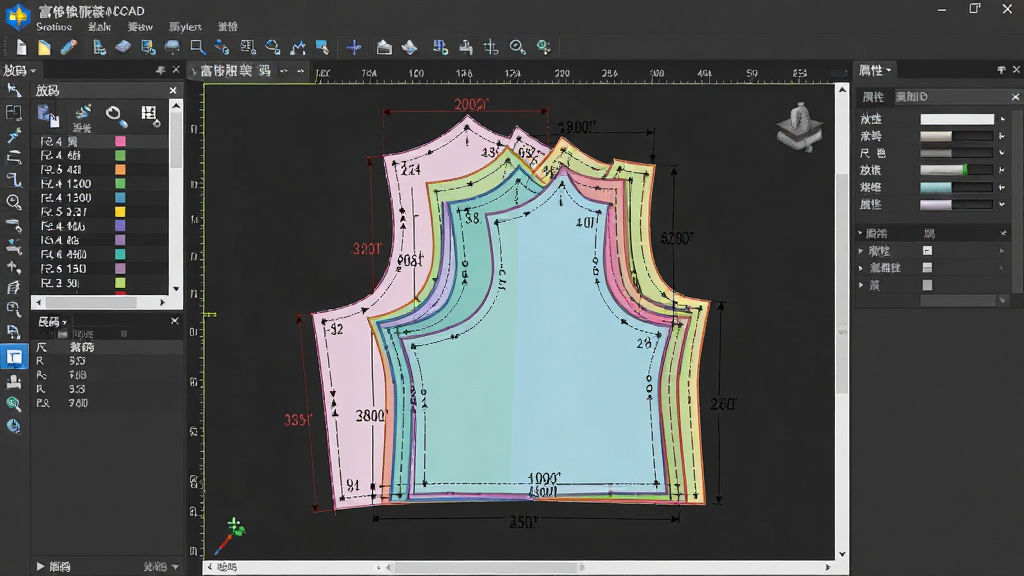
Task: Click the blue crosshair icon in the toolbar
Action: 354,47
